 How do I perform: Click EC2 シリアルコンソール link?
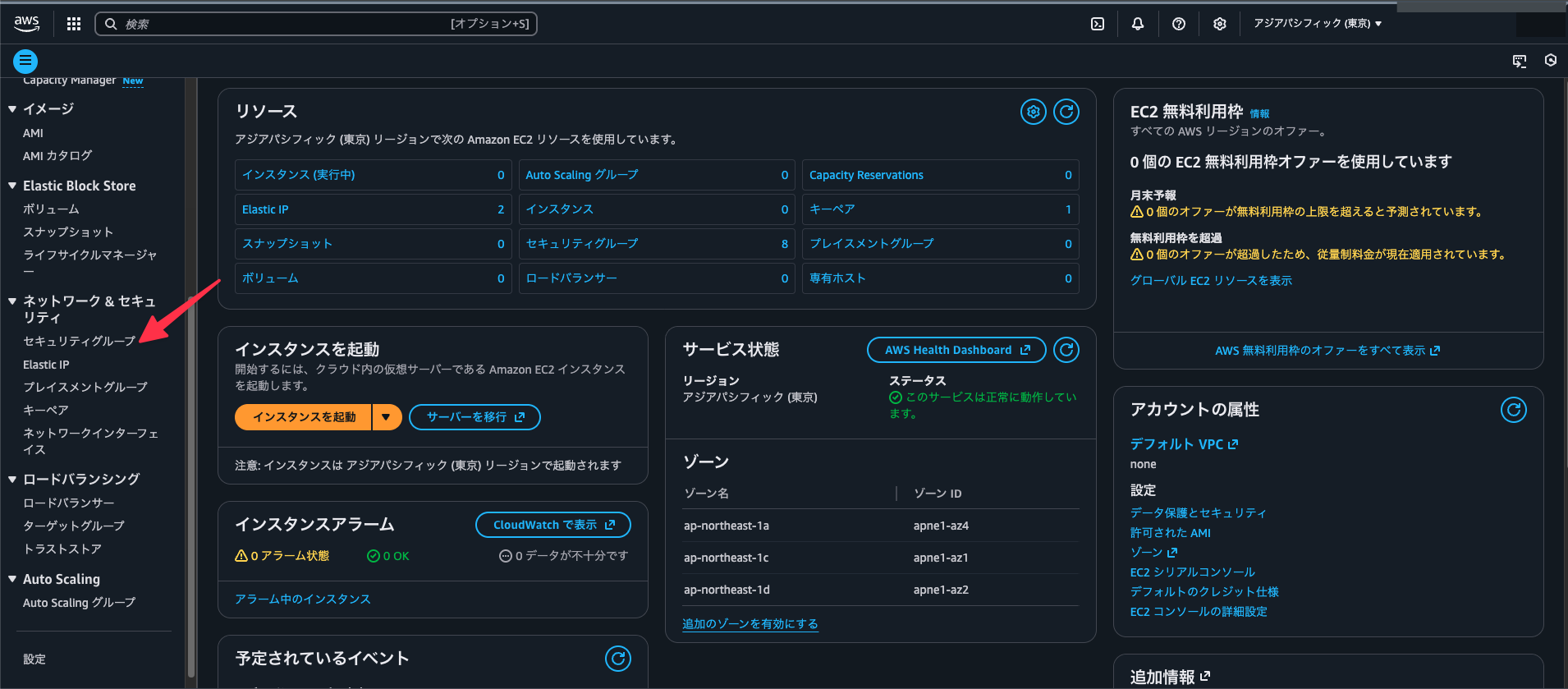pos(1193,572)
